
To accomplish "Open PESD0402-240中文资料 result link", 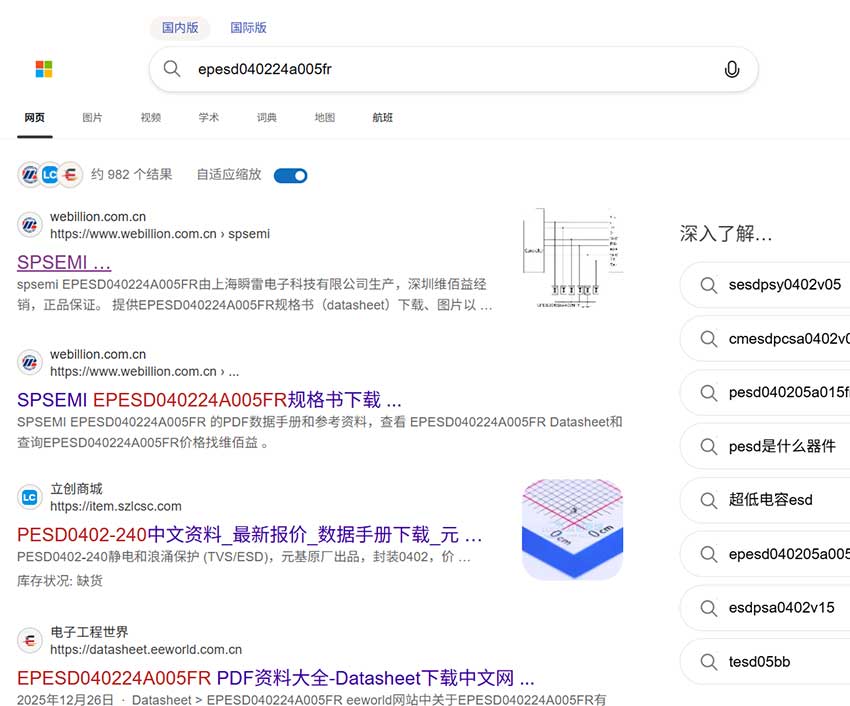I will click(249, 535).
